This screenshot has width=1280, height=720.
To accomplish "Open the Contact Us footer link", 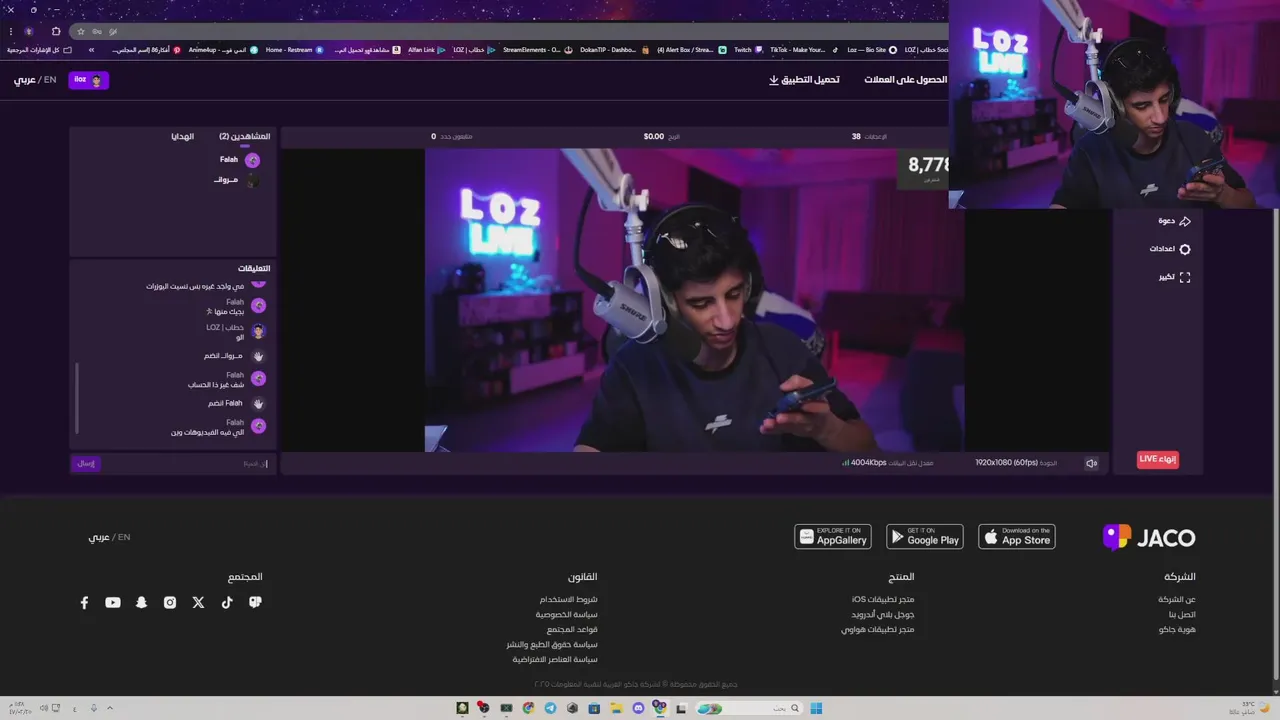I will (1182, 614).
